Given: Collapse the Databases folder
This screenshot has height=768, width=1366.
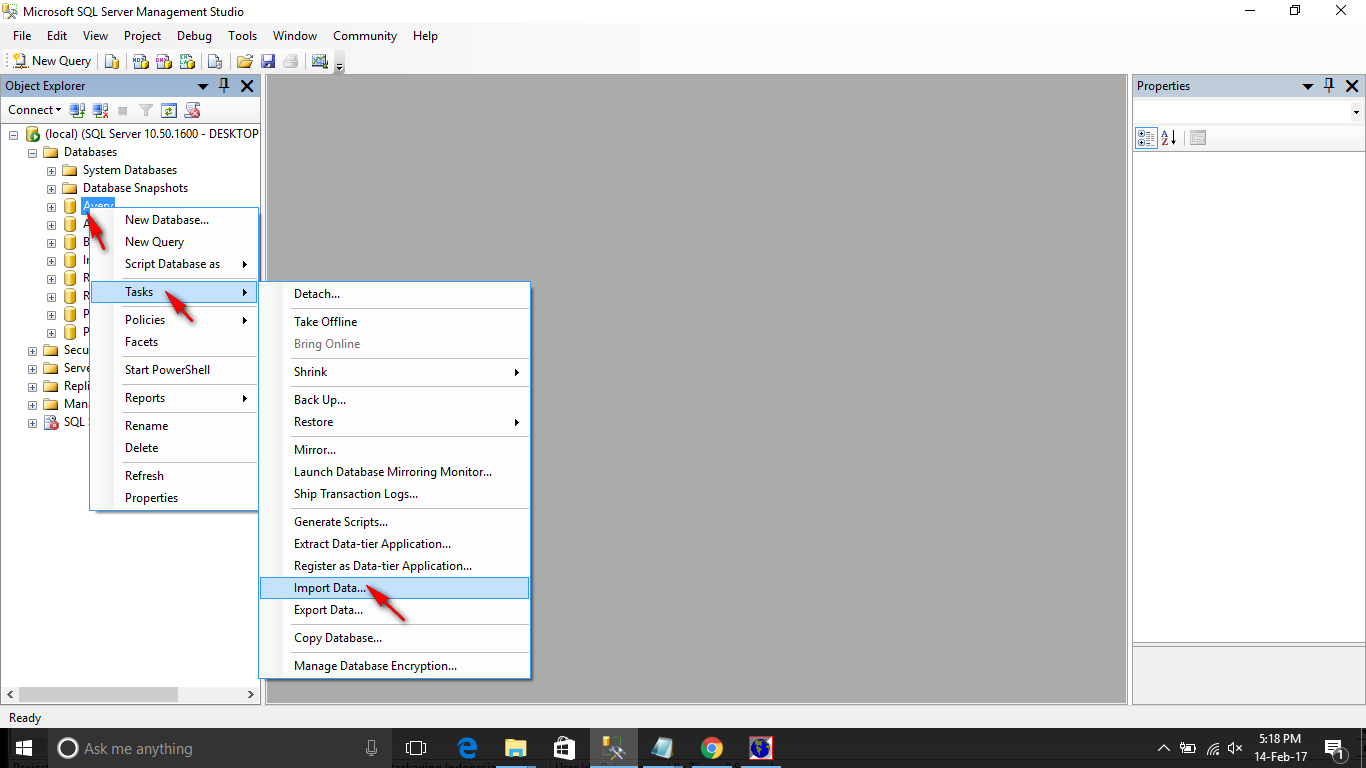Looking at the screenshot, I should pyautogui.click(x=31, y=151).
